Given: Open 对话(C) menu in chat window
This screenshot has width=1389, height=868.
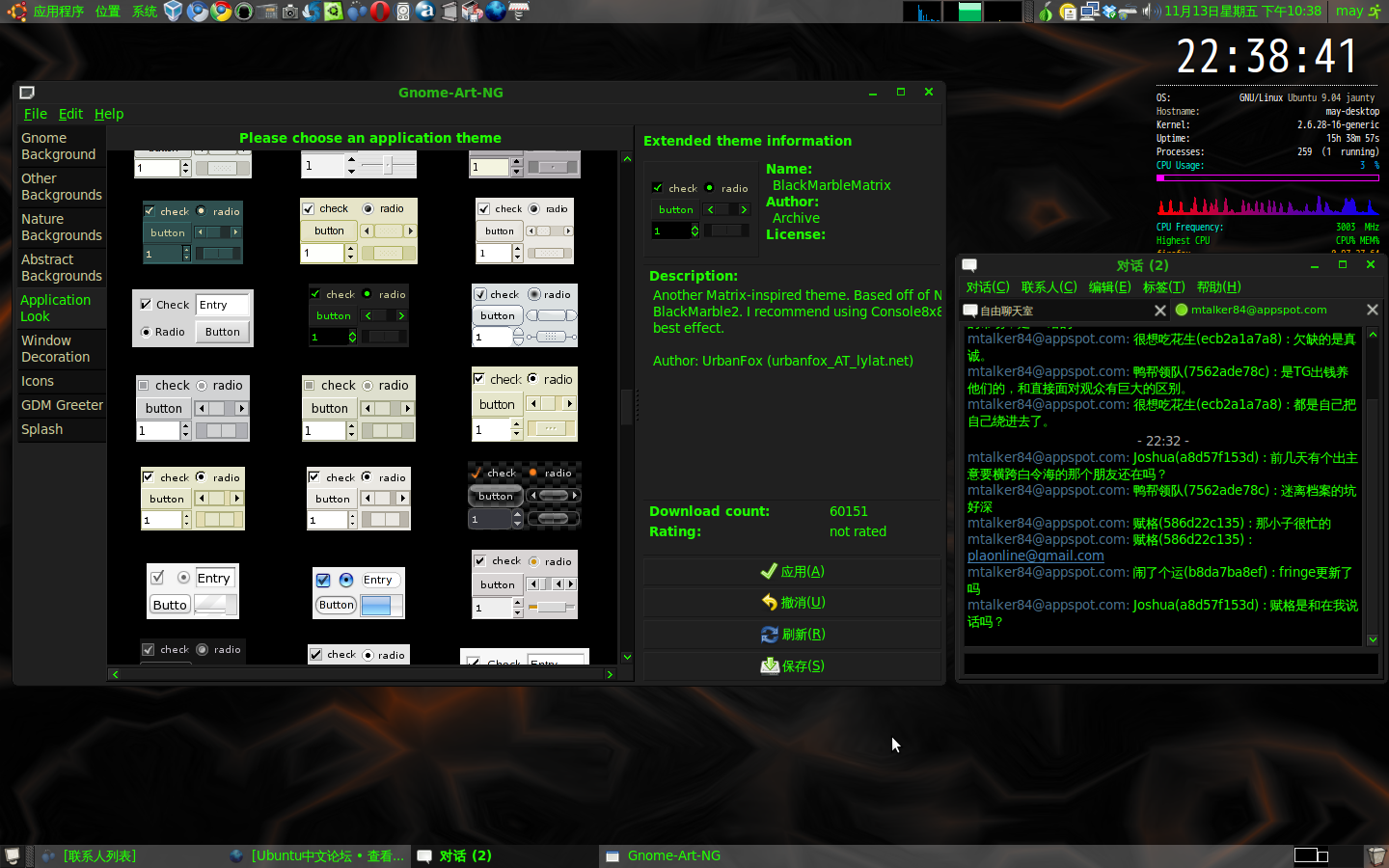Looking at the screenshot, I should coord(988,287).
